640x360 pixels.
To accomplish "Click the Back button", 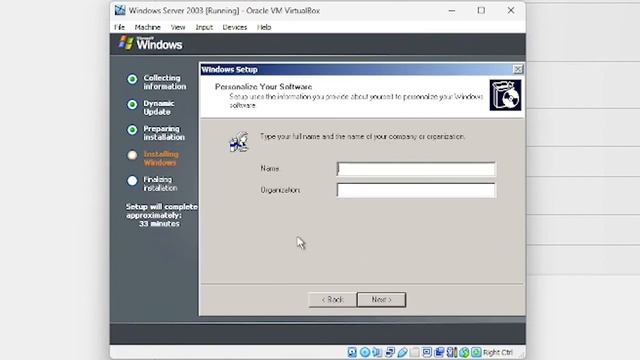I will pos(332,300).
